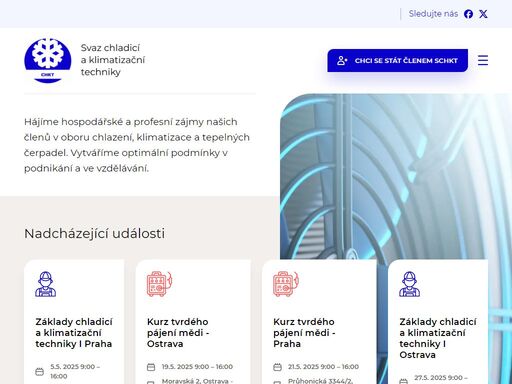
Task: Open the X social profile icon
Action: pyautogui.click(x=483, y=14)
